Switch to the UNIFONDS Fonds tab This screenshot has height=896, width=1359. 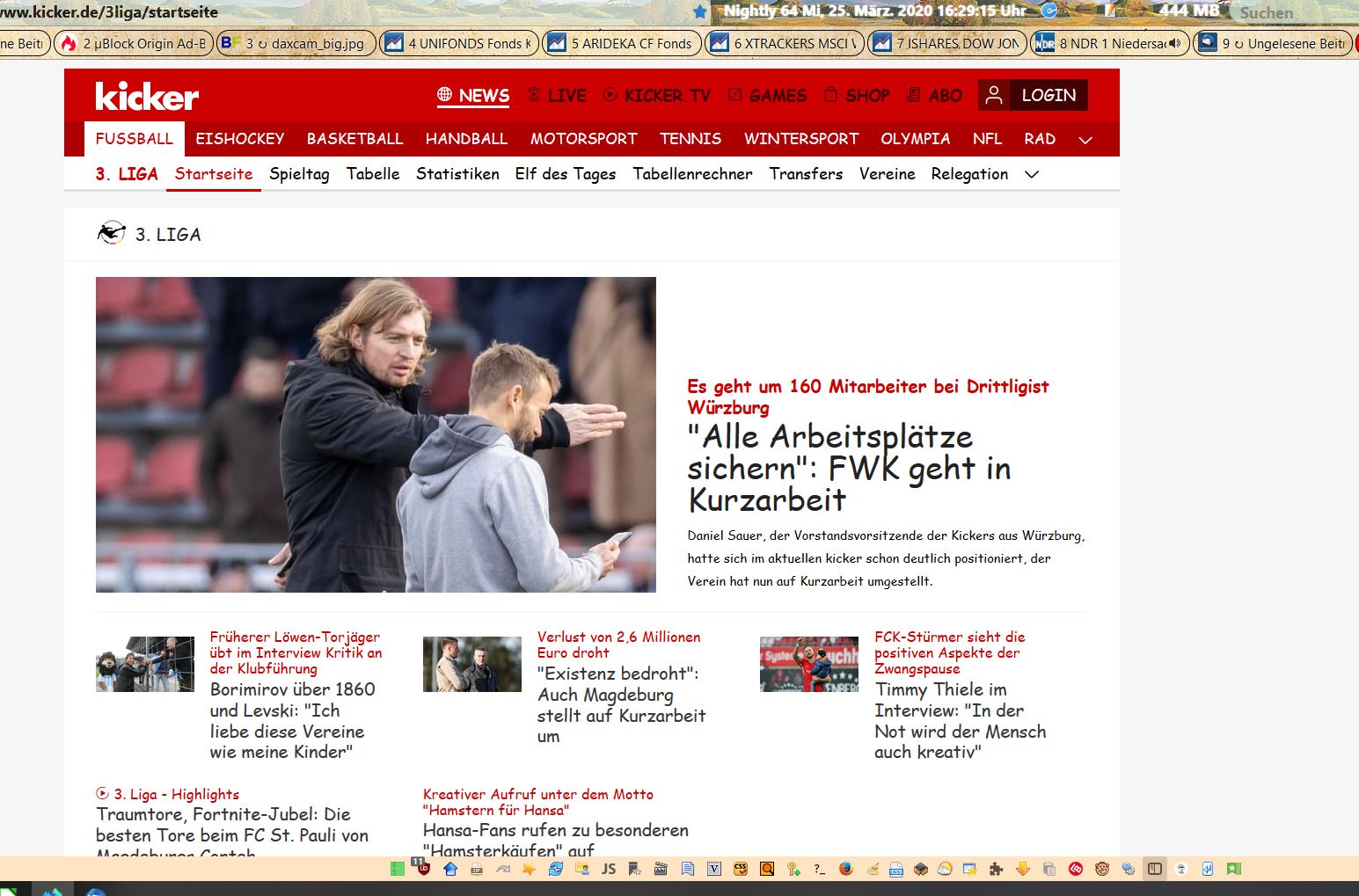click(459, 43)
